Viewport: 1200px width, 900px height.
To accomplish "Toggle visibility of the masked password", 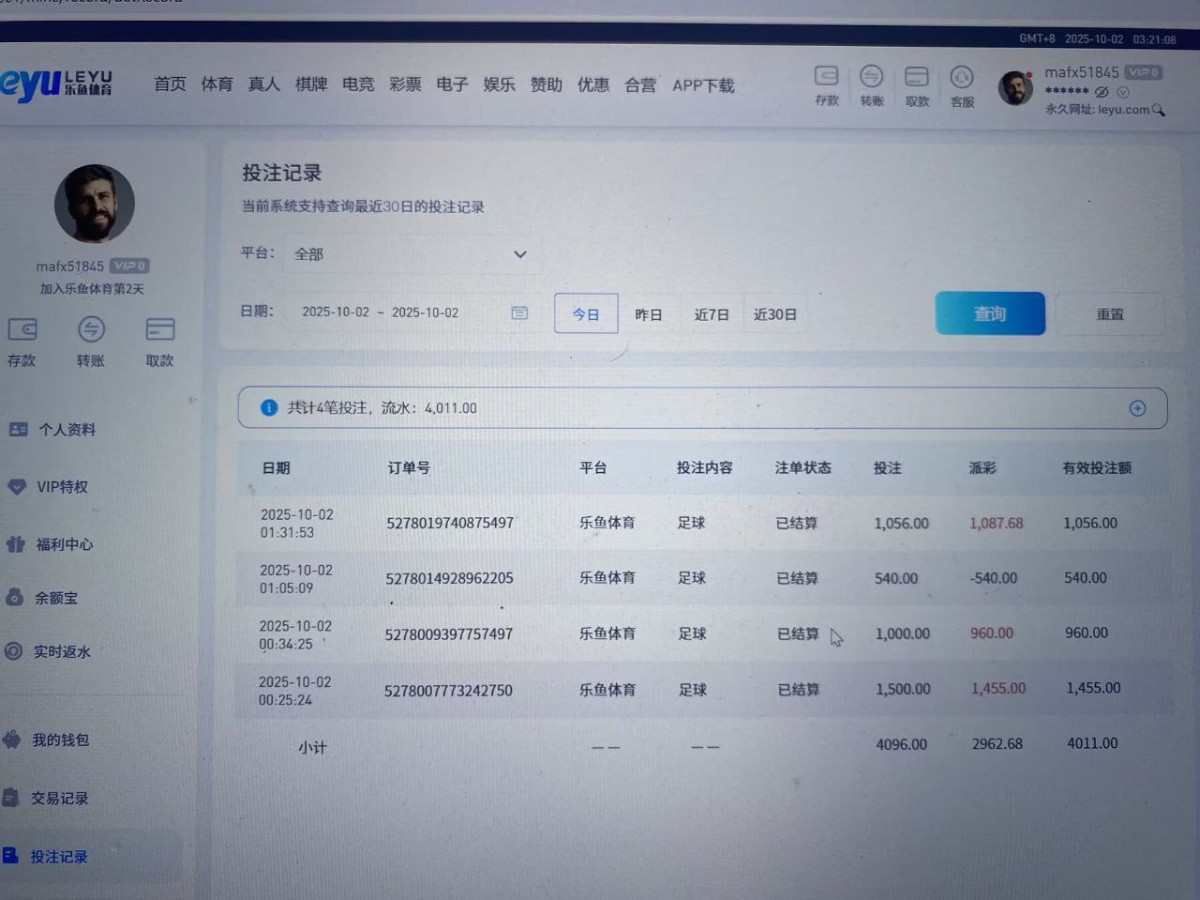I will 1100,92.
